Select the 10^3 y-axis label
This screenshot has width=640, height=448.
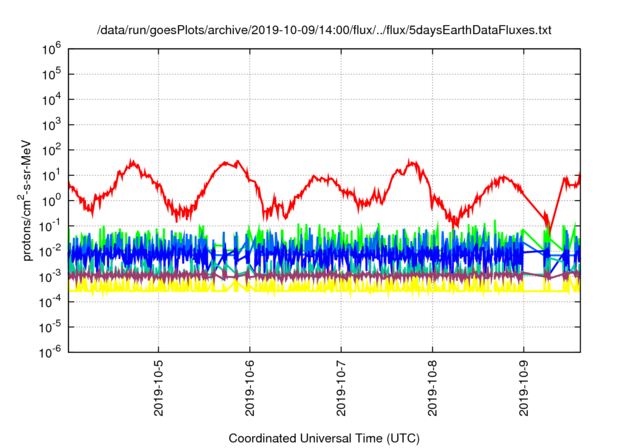tap(51, 126)
